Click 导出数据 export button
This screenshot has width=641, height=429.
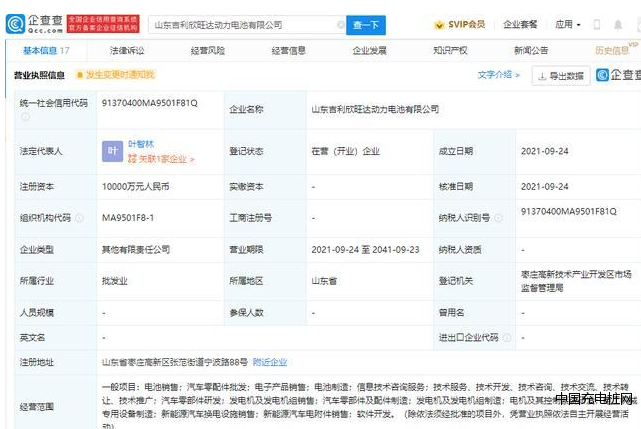point(561,76)
